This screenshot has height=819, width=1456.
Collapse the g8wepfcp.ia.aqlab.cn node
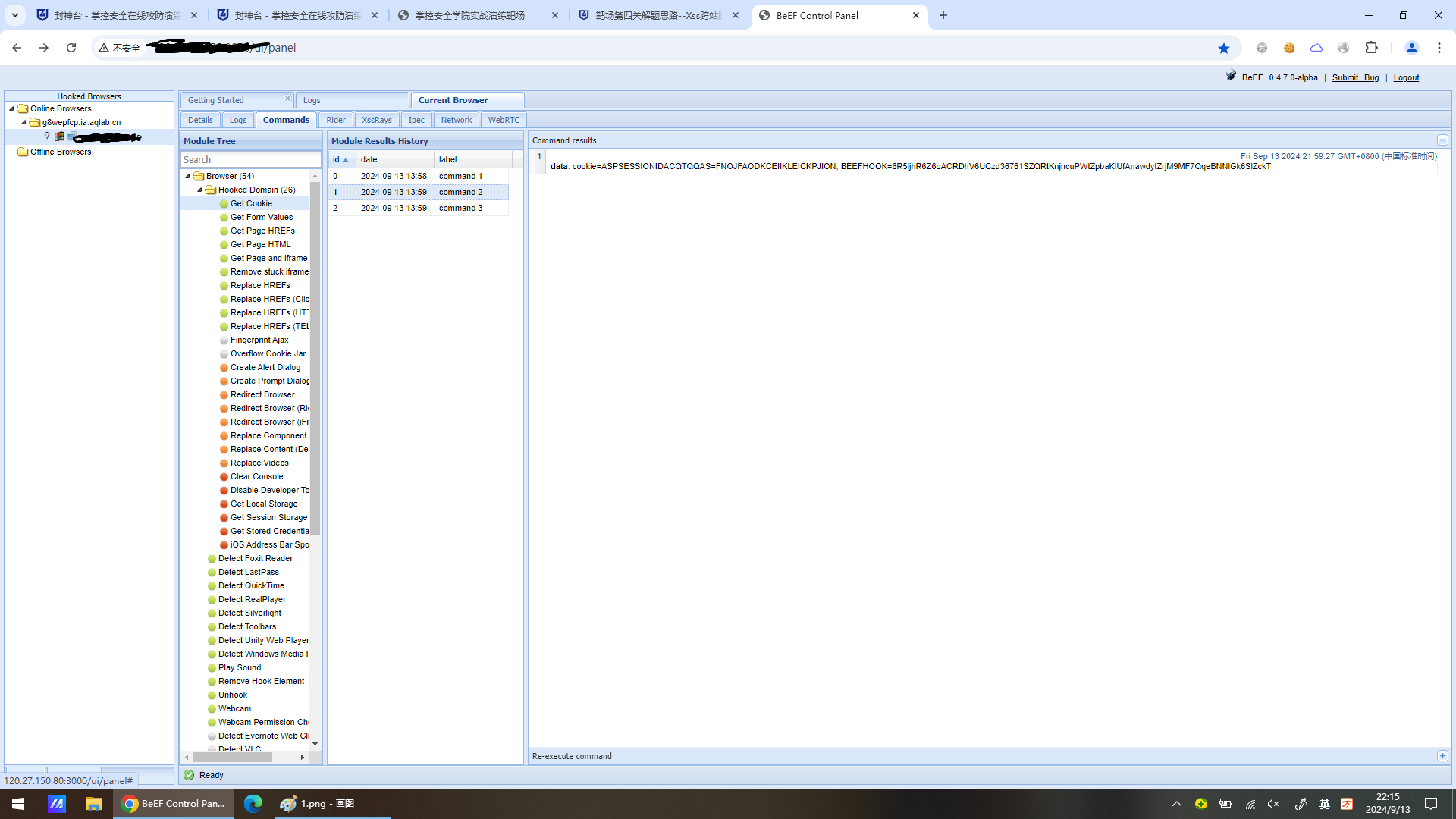click(24, 122)
